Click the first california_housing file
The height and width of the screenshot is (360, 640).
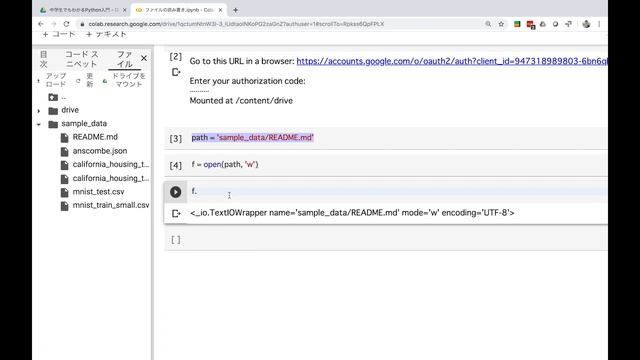pos(111,164)
